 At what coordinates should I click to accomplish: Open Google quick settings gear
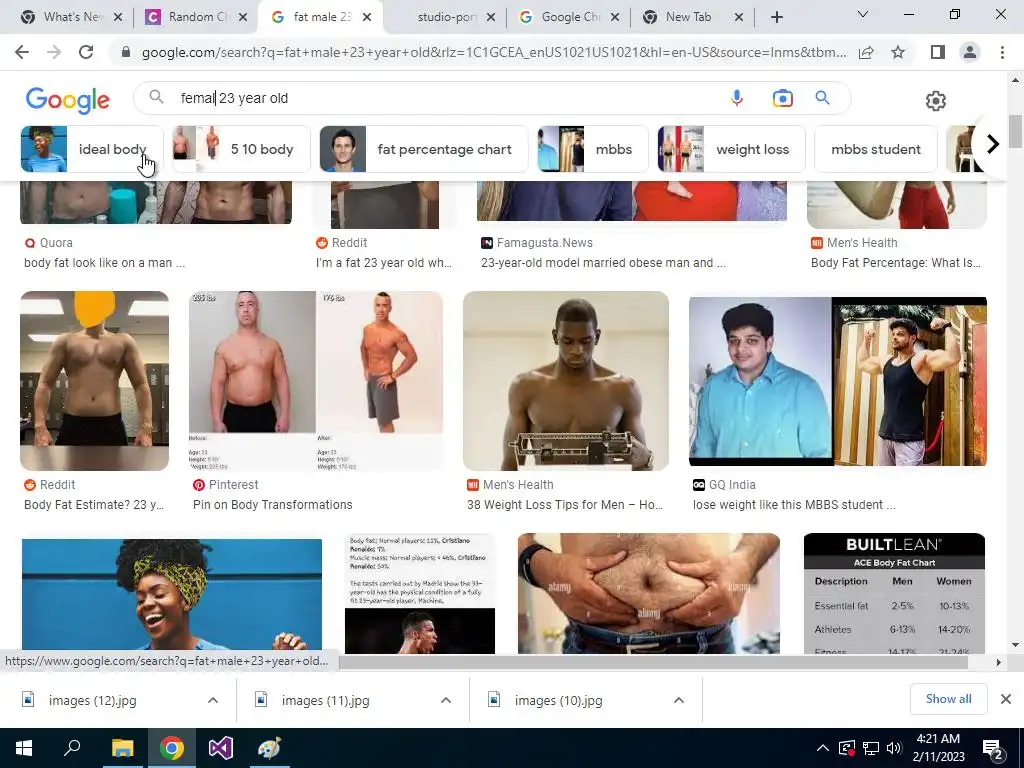(936, 101)
